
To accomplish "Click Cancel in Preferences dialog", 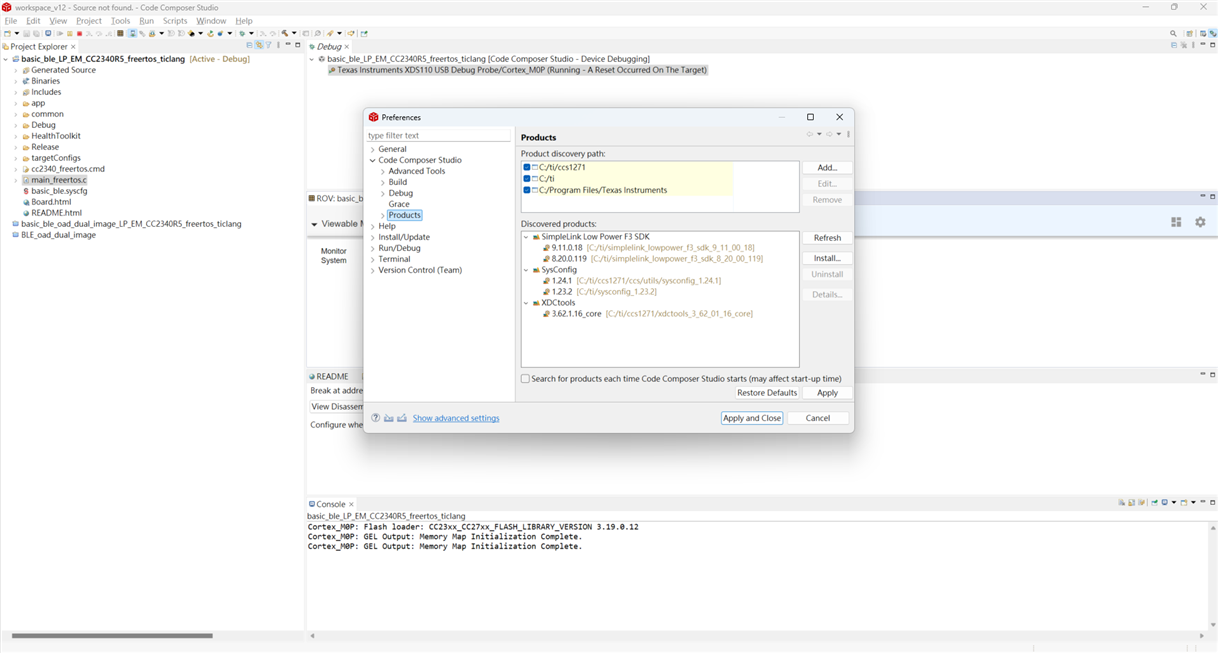I will tap(818, 418).
